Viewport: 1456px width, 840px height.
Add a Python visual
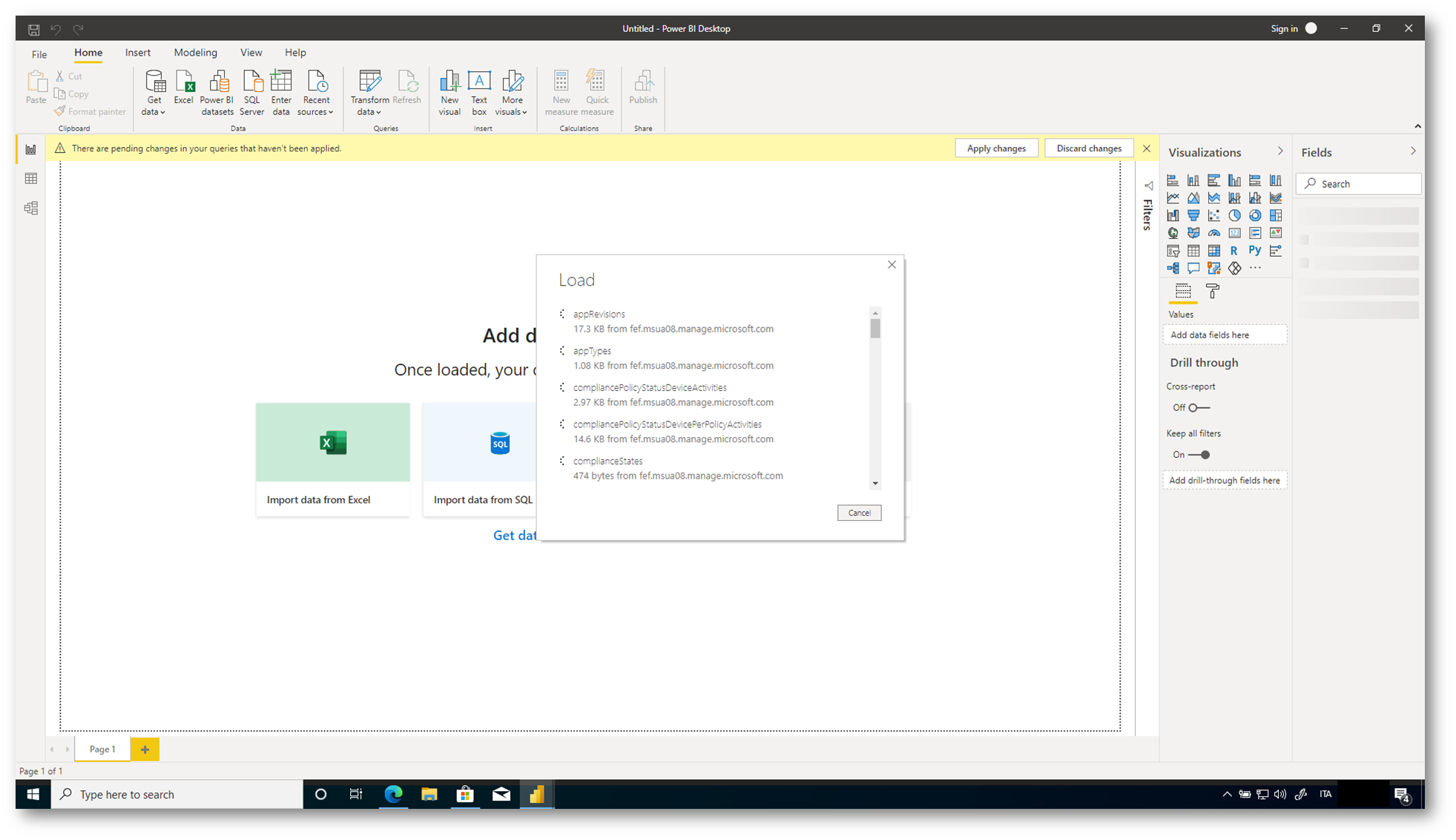(1255, 251)
